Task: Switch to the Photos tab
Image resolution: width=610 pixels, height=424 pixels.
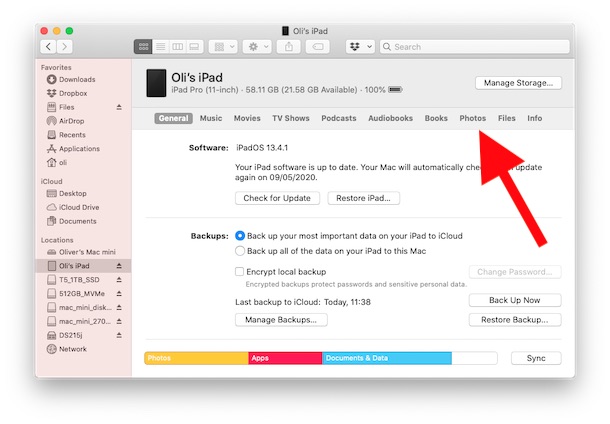Action: point(473,118)
